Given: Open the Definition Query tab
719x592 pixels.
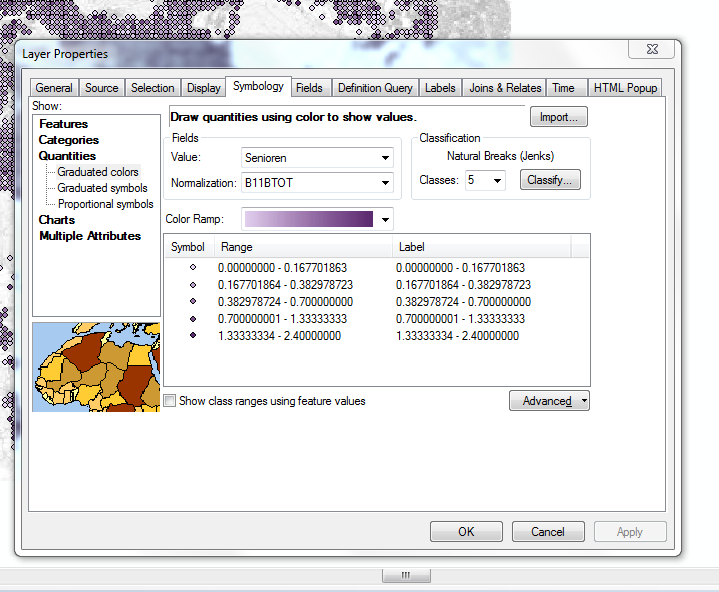Looking at the screenshot, I should (374, 88).
